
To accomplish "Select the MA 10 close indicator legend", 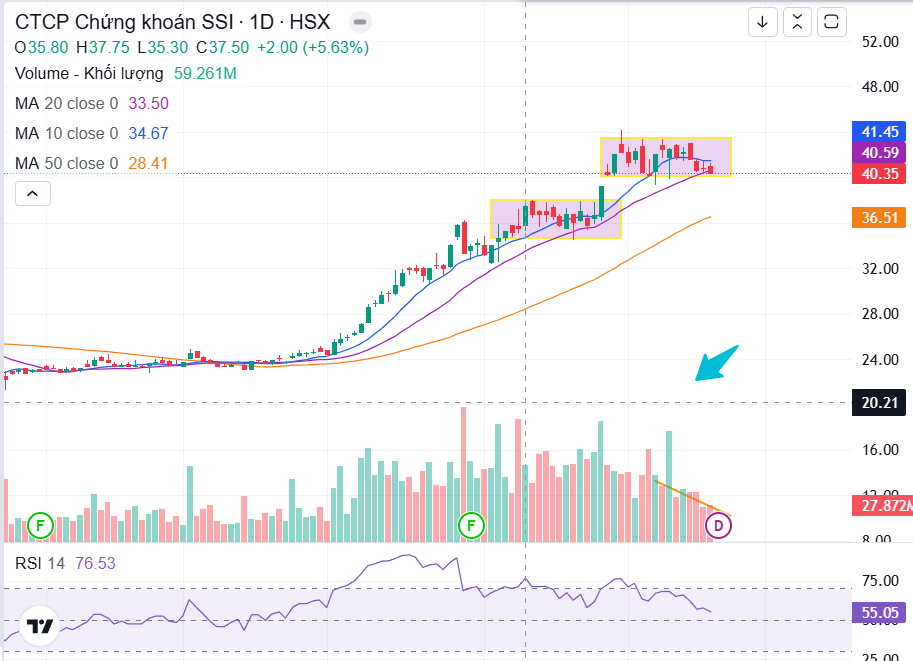I will [x=66, y=133].
